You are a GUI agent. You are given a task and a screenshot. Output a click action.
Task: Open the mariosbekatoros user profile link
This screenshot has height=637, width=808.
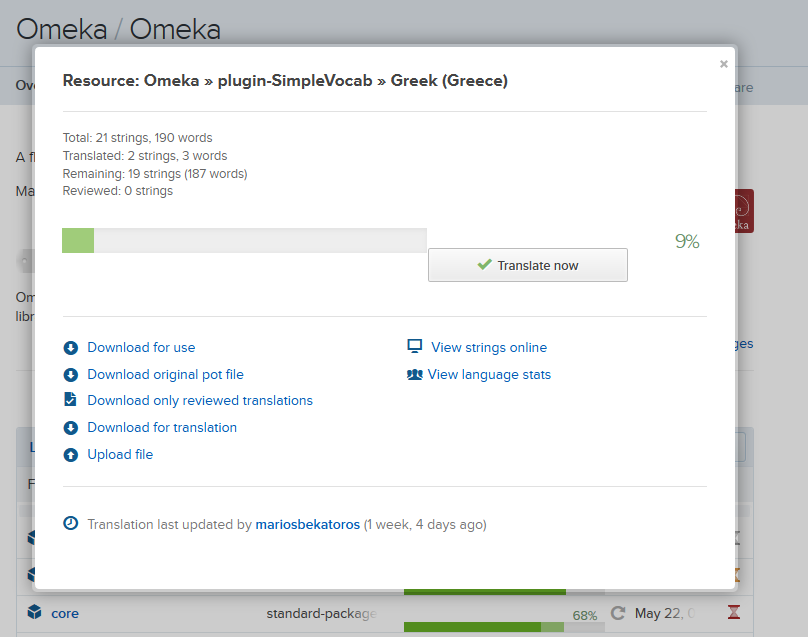[308, 524]
